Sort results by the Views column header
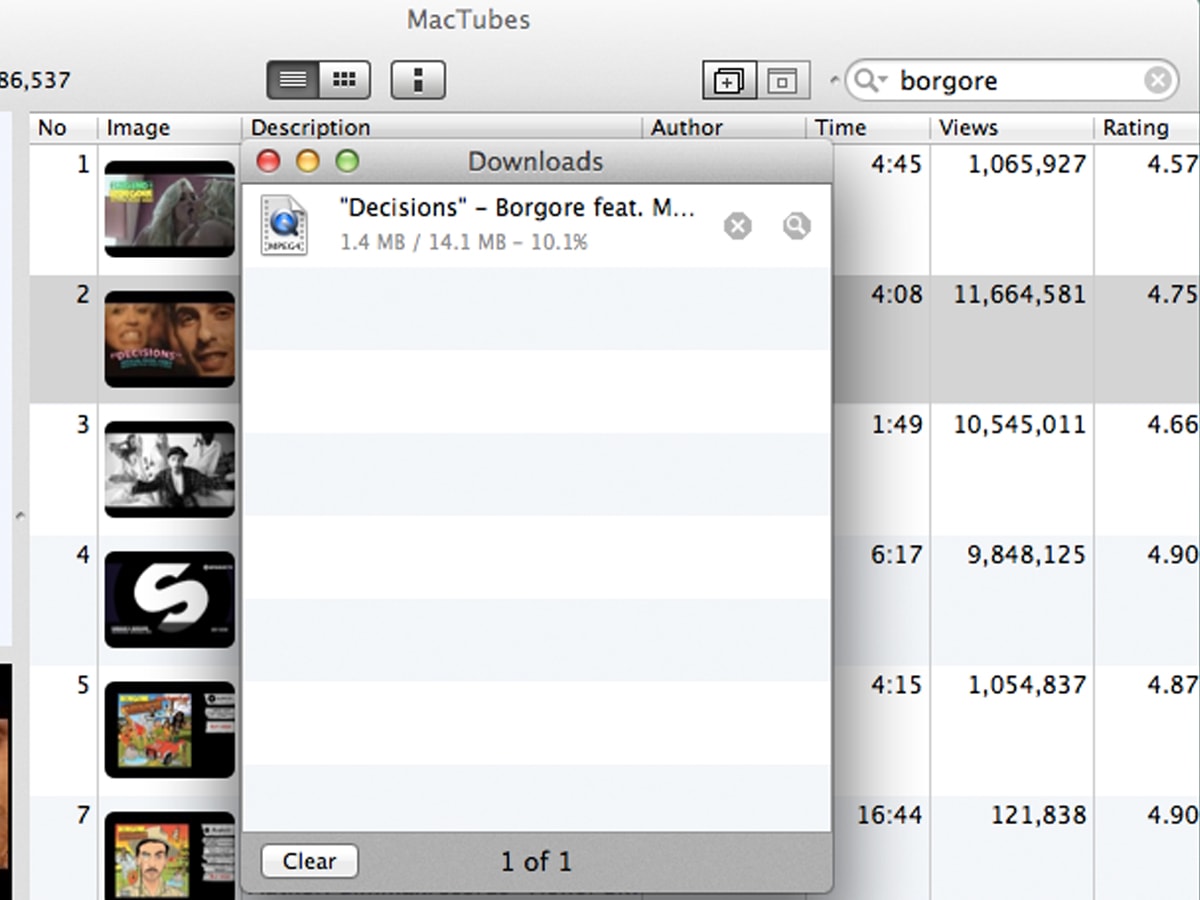 (x=971, y=128)
